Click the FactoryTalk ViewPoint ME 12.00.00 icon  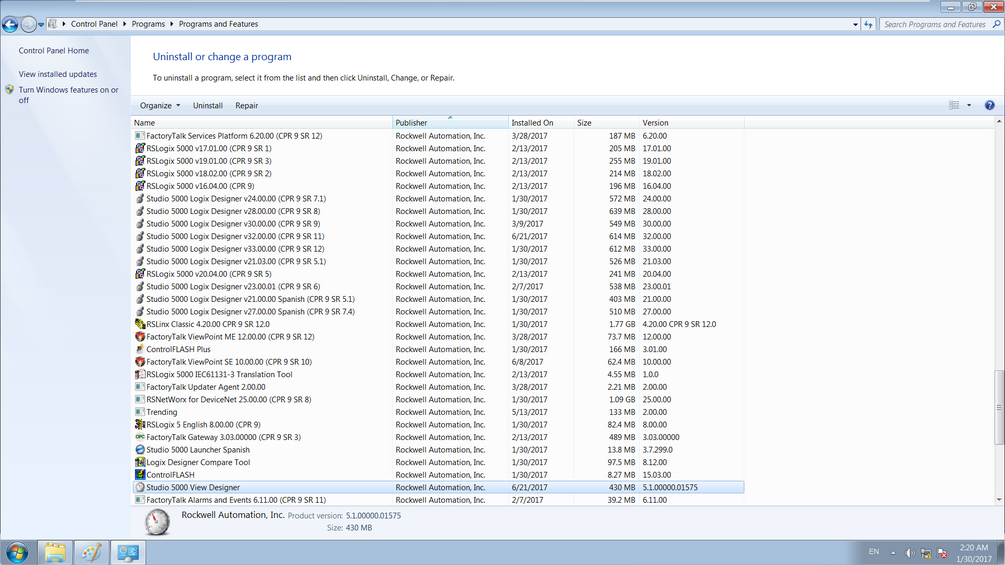pyautogui.click(x=140, y=336)
